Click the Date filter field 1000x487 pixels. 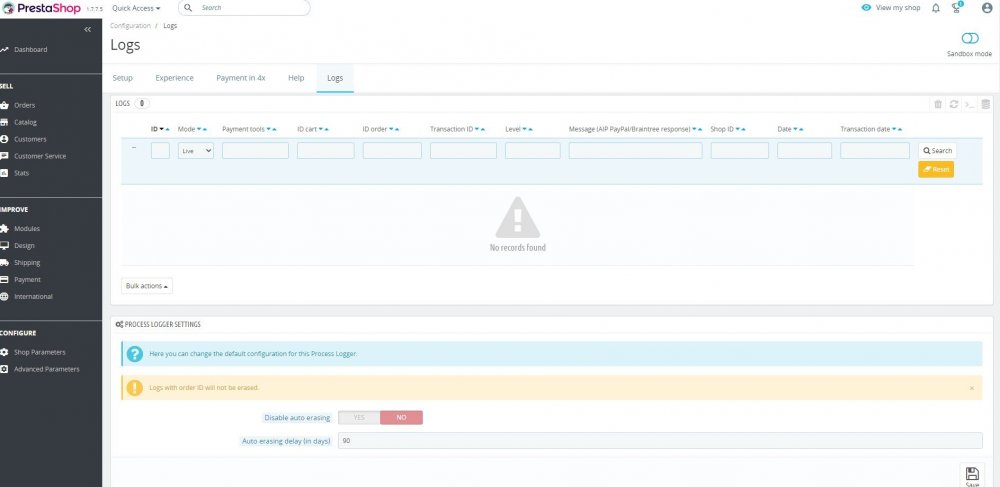[x=804, y=150]
